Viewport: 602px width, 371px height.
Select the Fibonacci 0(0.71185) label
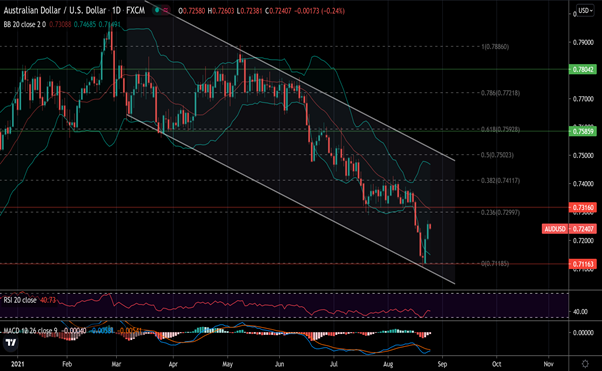[495, 263]
